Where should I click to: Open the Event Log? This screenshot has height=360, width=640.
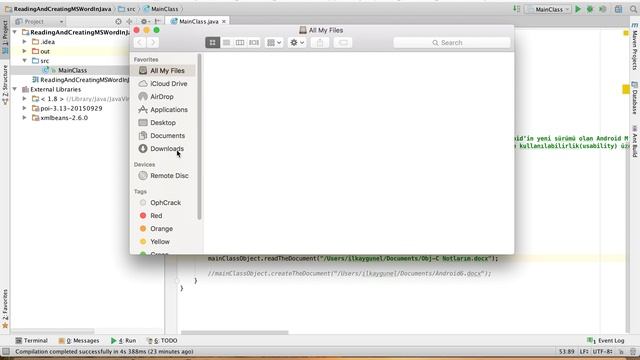coord(606,340)
